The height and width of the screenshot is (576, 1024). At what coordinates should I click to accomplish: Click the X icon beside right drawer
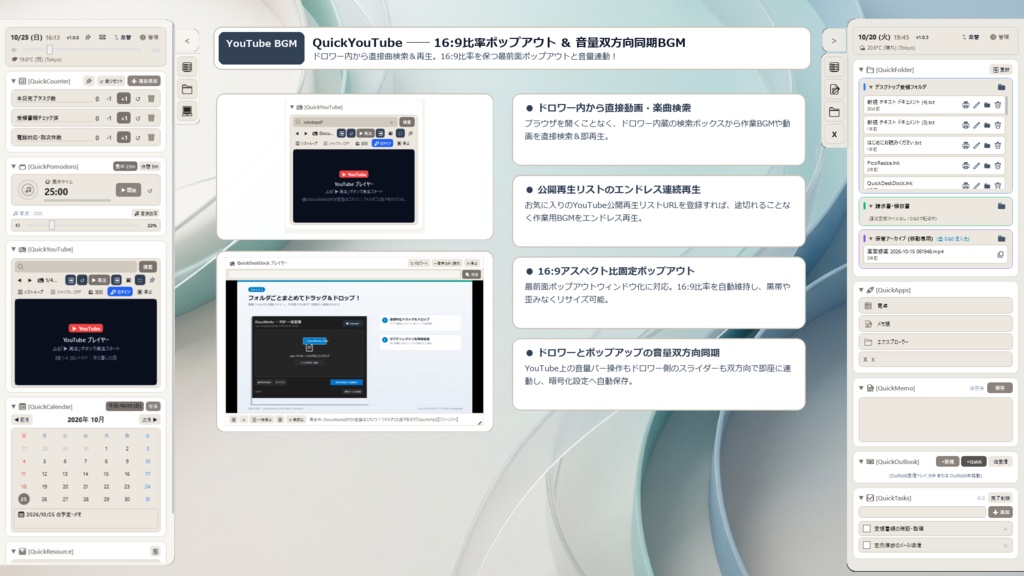834,135
